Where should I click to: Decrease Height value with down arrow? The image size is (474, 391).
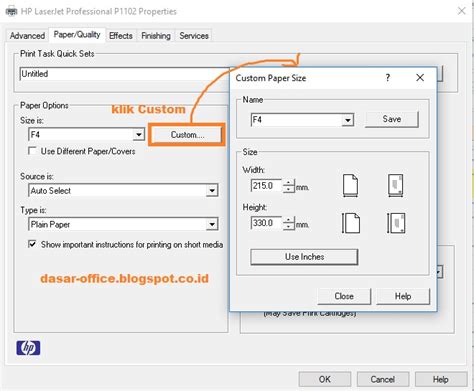(289, 226)
